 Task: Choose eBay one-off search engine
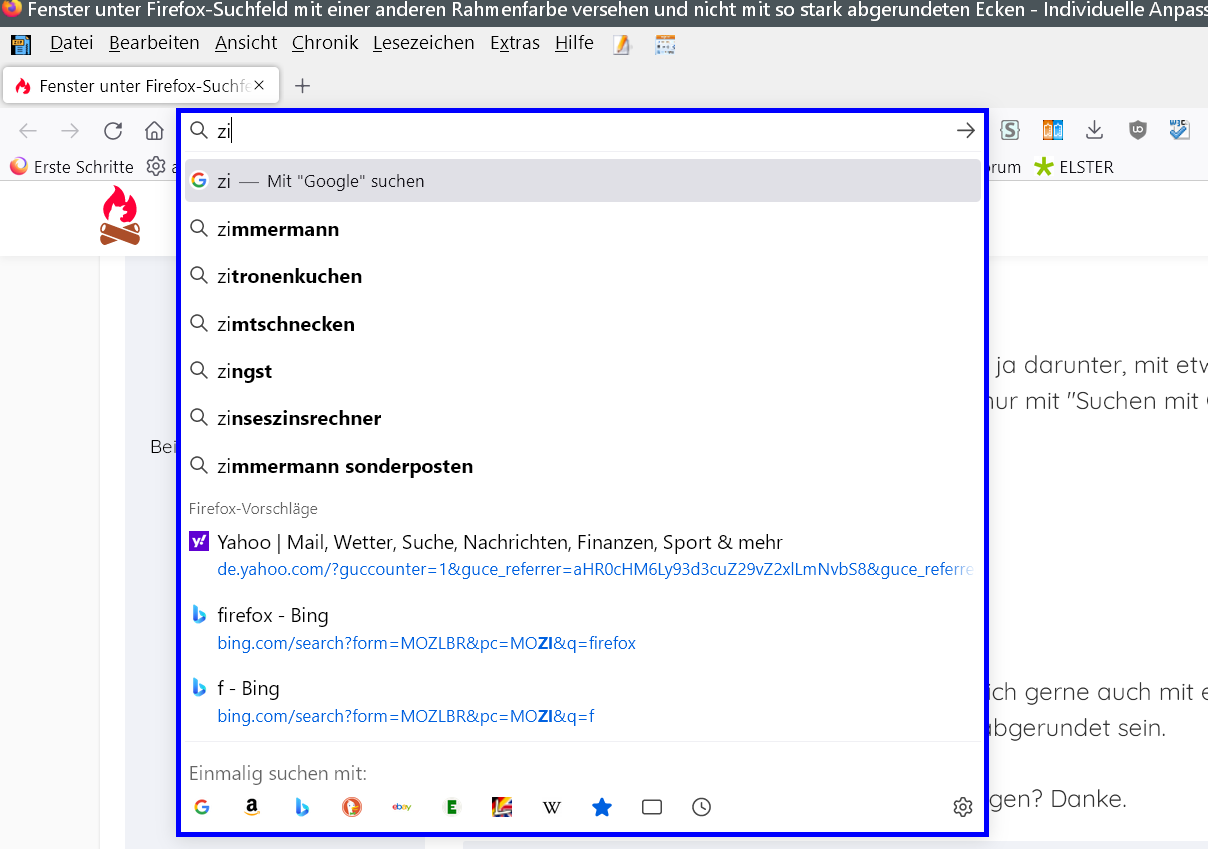pos(402,807)
